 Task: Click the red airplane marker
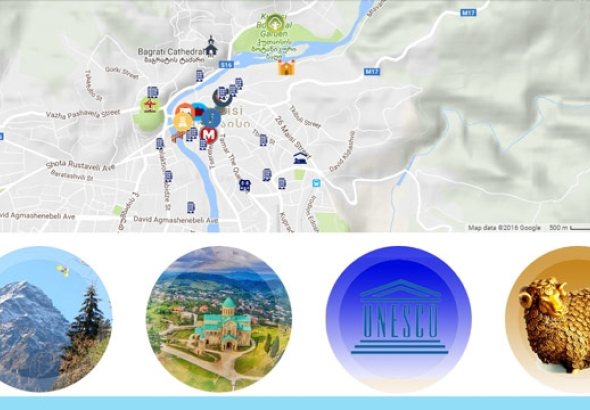tap(150, 105)
